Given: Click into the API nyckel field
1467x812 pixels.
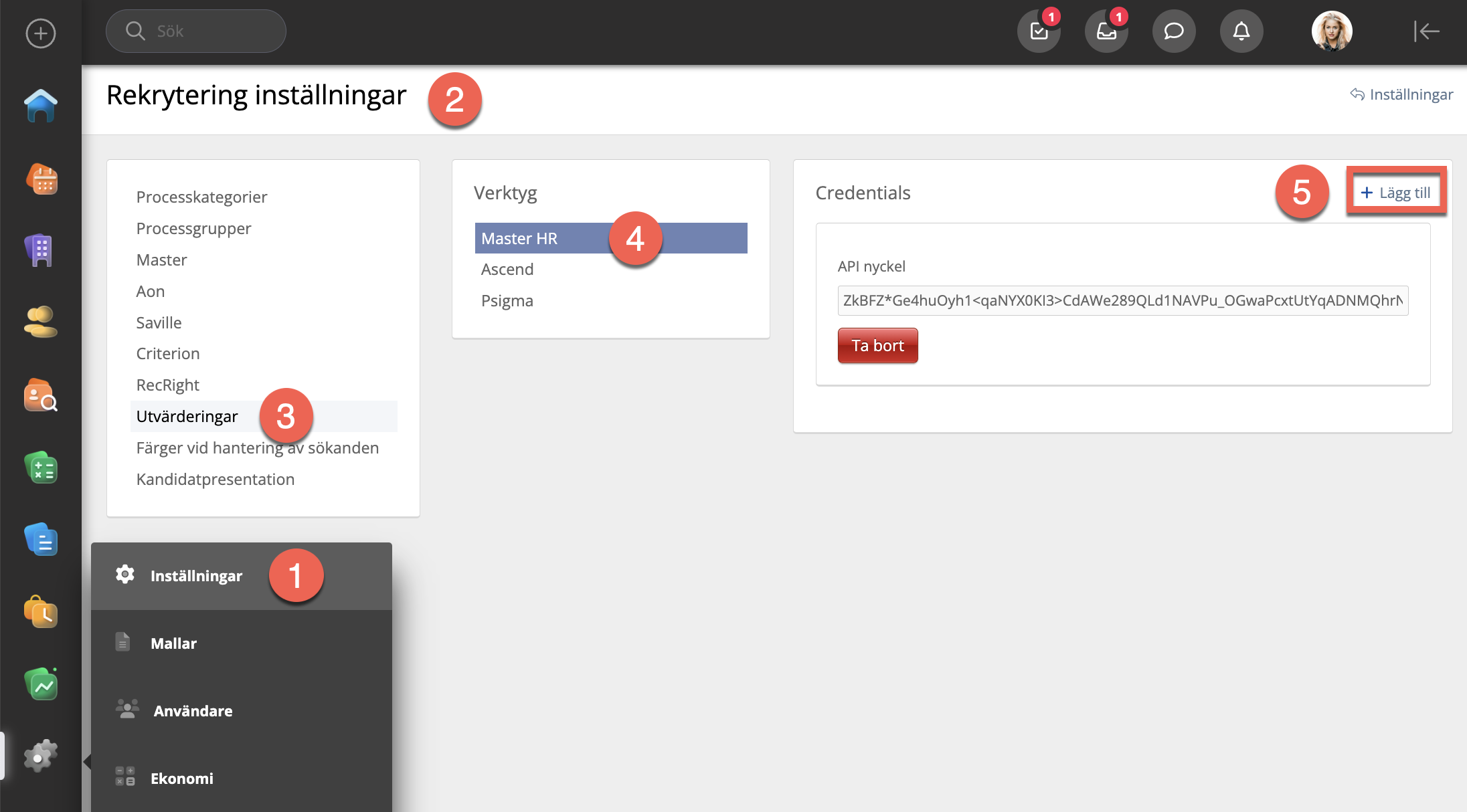Looking at the screenshot, I should click(1122, 300).
